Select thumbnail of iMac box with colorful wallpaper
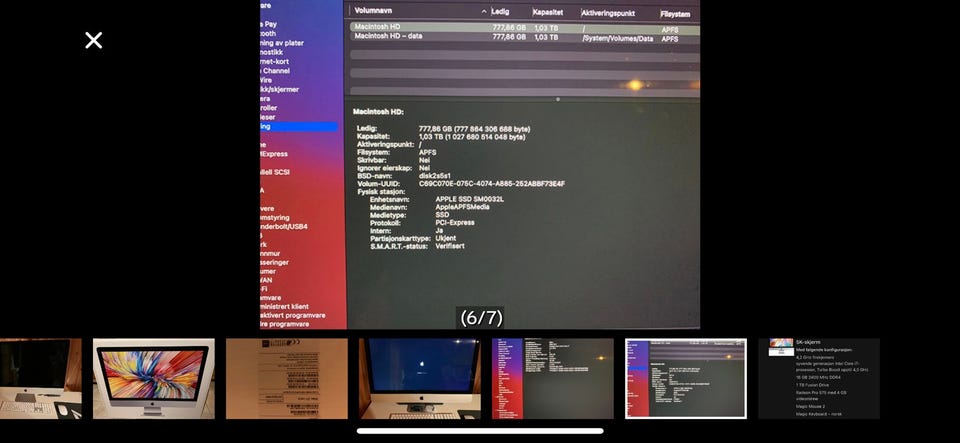 pyautogui.click(x=154, y=379)
